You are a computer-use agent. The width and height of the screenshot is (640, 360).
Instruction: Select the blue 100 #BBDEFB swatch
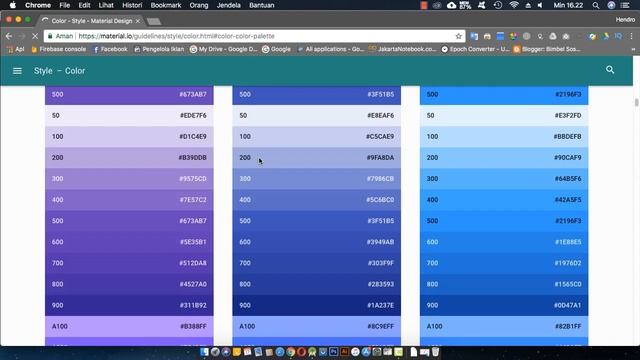(504, 136)
